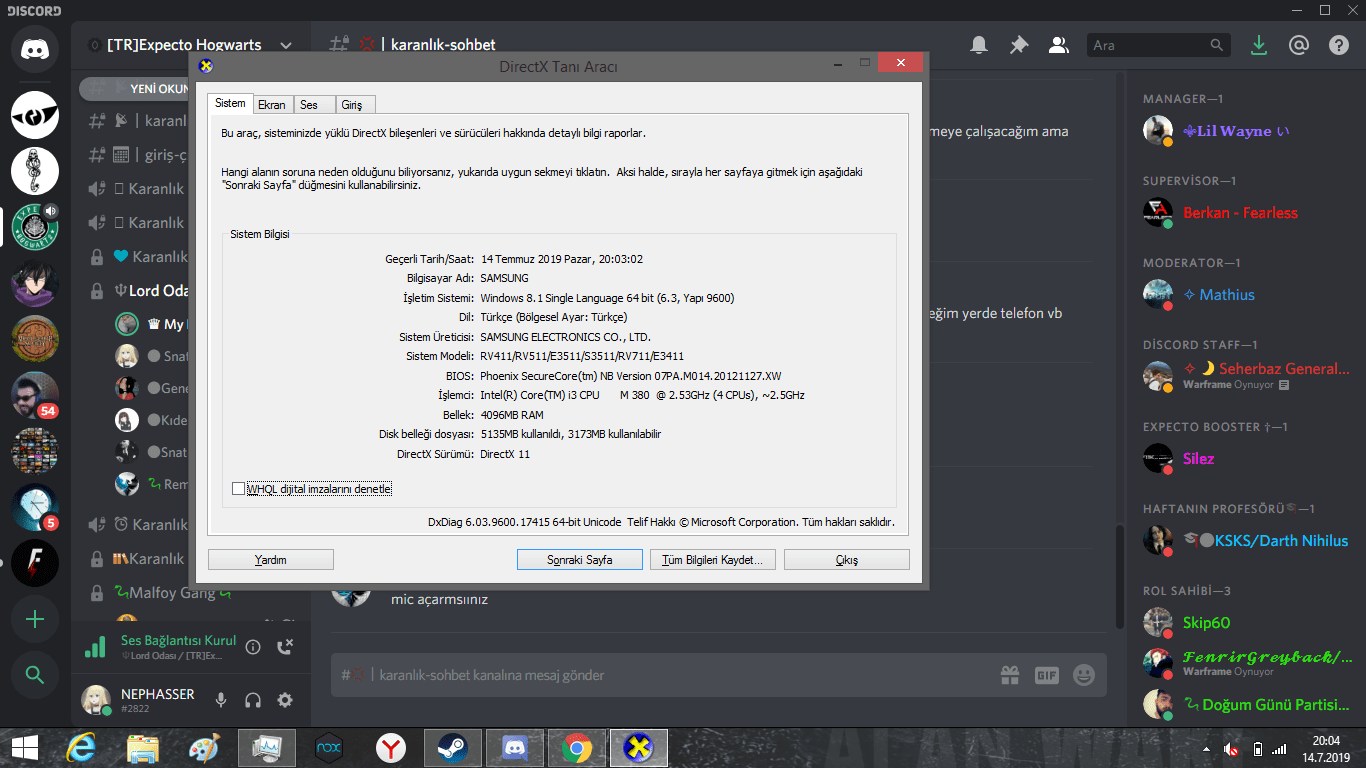
Task: Click the Ses Bağlantısı Kurul status text
Action: click(x=179, y=640)
